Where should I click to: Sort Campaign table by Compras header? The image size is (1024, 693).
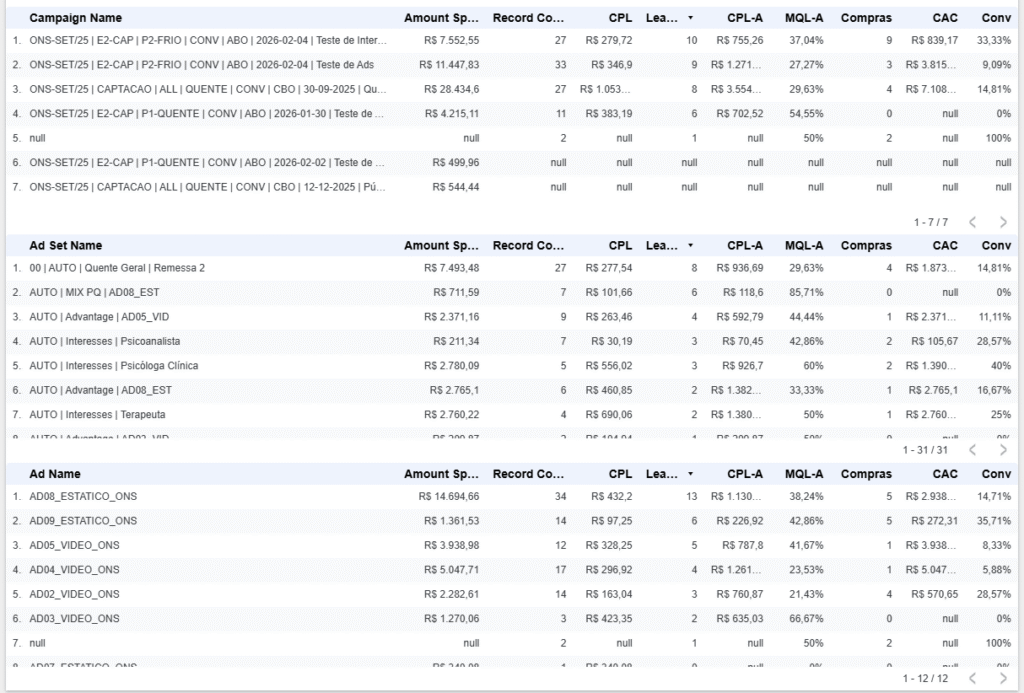point(866,18)
